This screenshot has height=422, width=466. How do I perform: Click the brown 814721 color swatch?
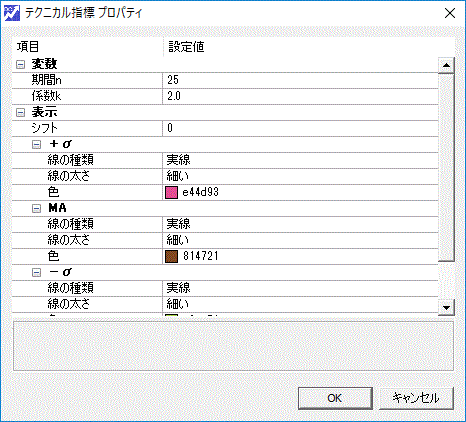coord(171,256)
